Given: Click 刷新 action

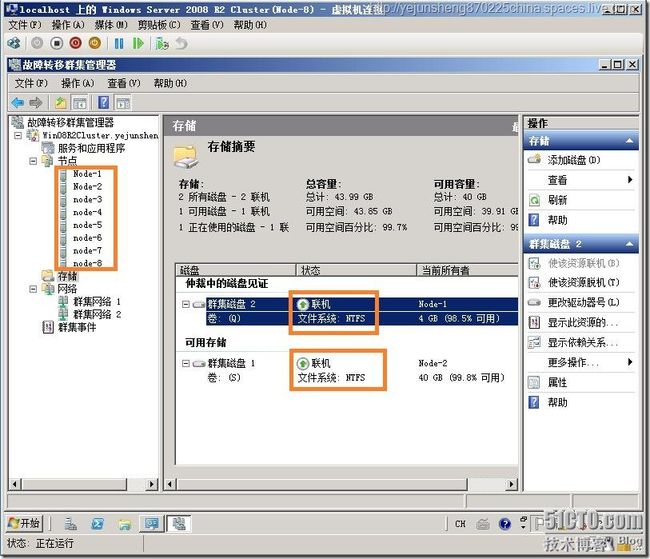Looking at the screenshot, I should [x=557, y=200].
